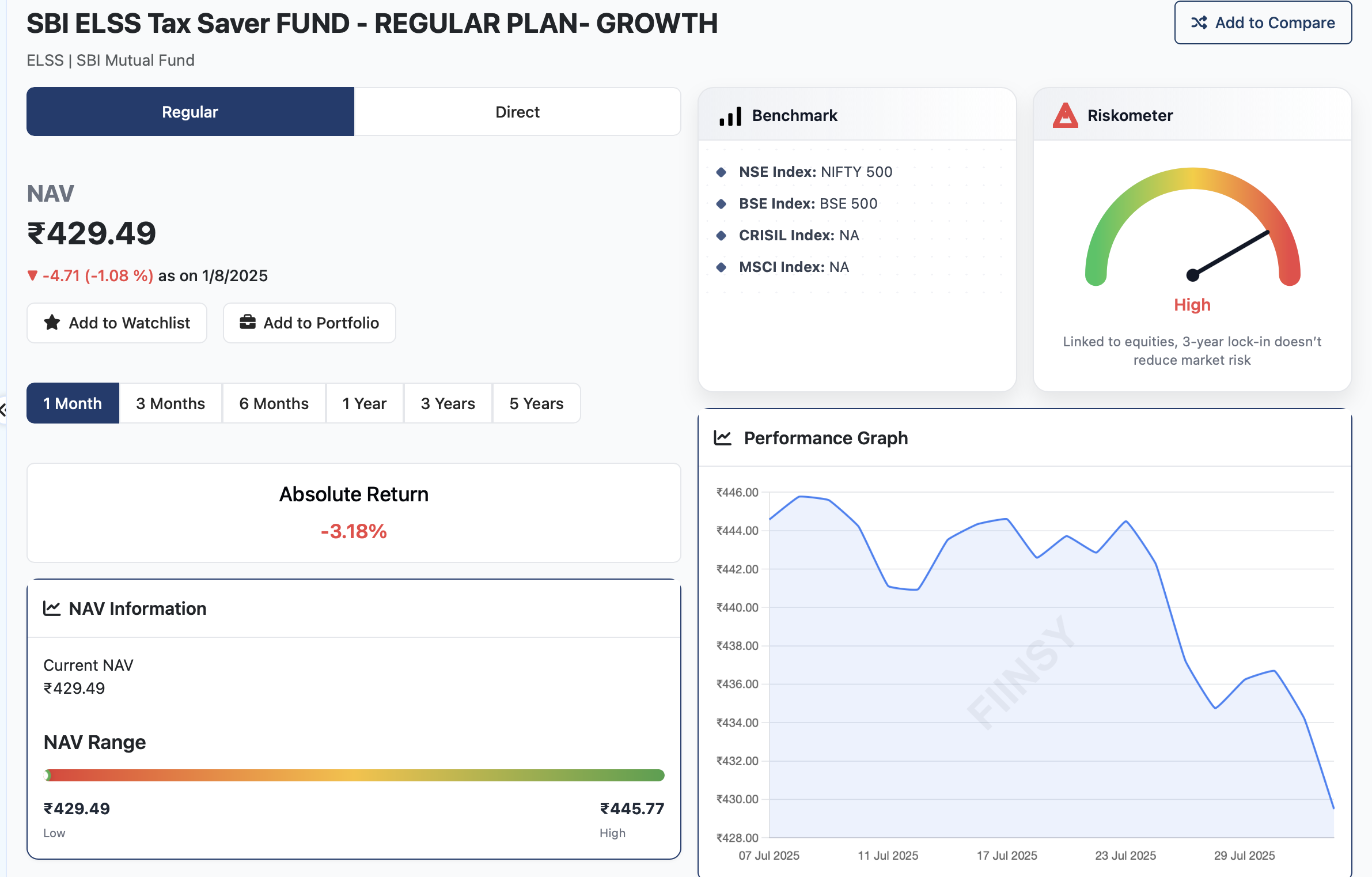This screenshot has width=1372, height=877.
Task: Switch to the Direct plan tab
Action: tap(517, 112)
